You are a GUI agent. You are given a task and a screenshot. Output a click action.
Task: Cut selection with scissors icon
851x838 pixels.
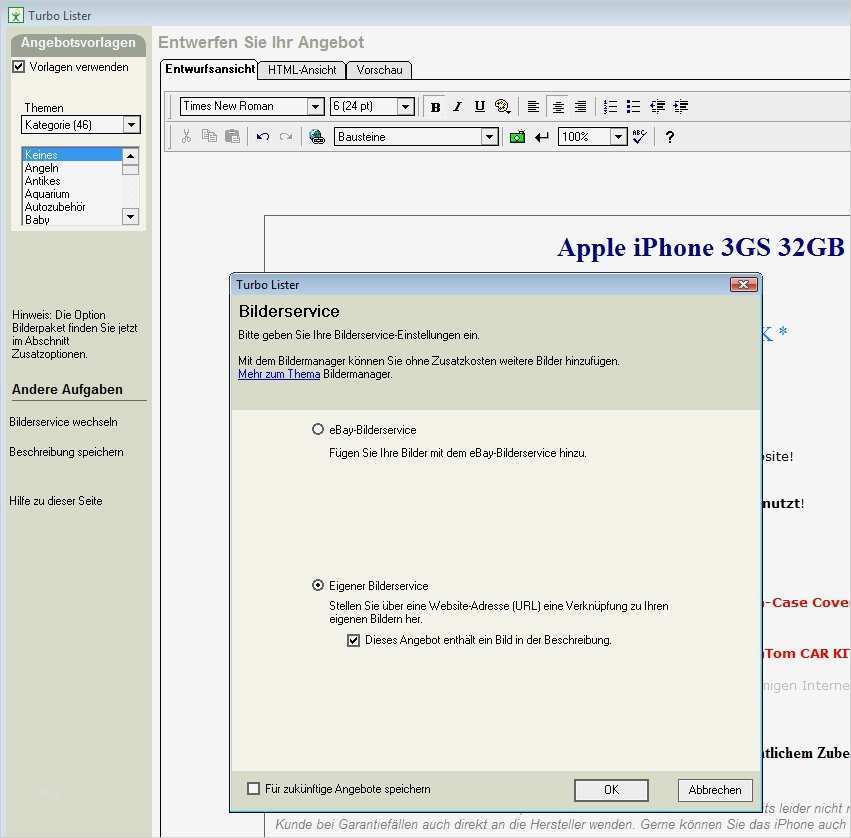pyautogui.click(x=186, y=136)
